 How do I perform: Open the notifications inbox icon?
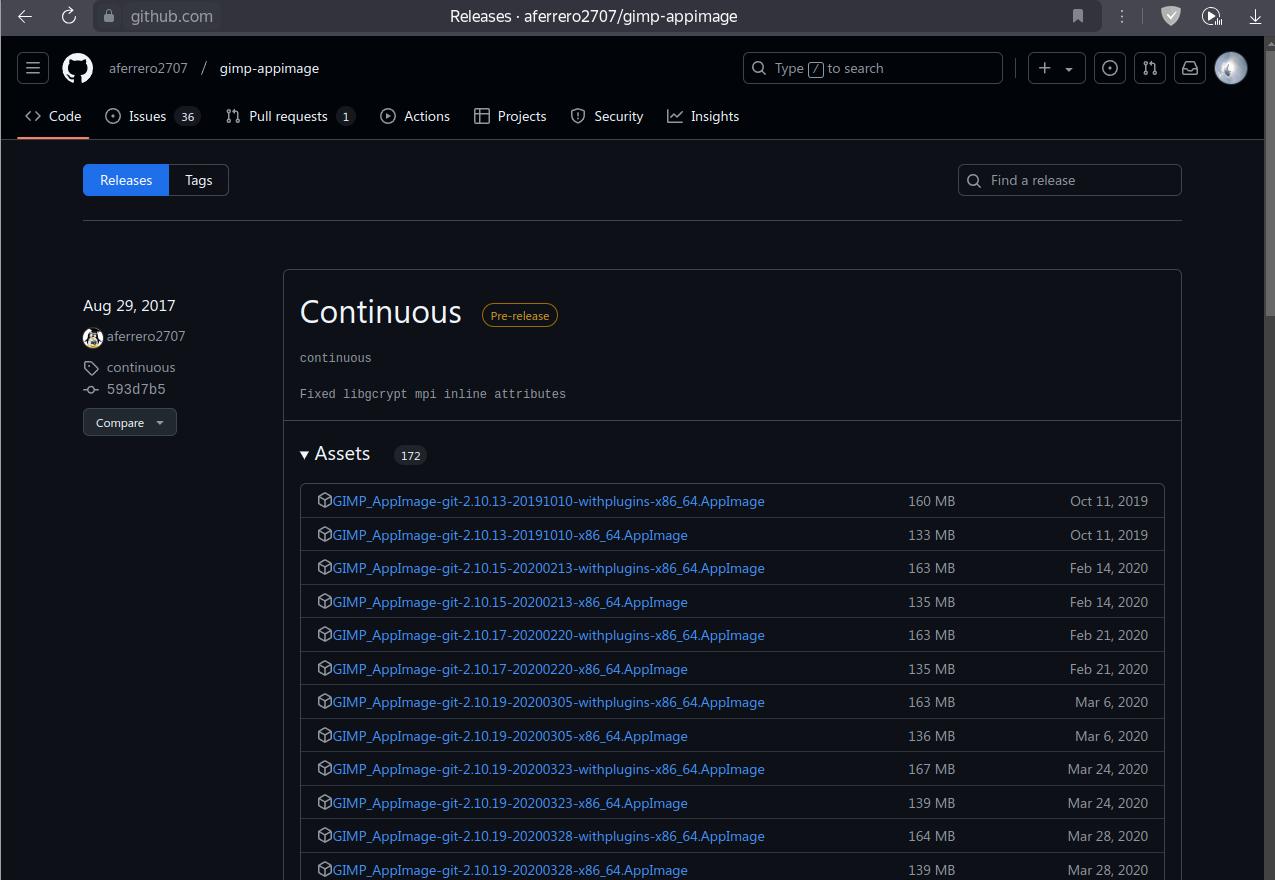click(x=1190, y=68)
